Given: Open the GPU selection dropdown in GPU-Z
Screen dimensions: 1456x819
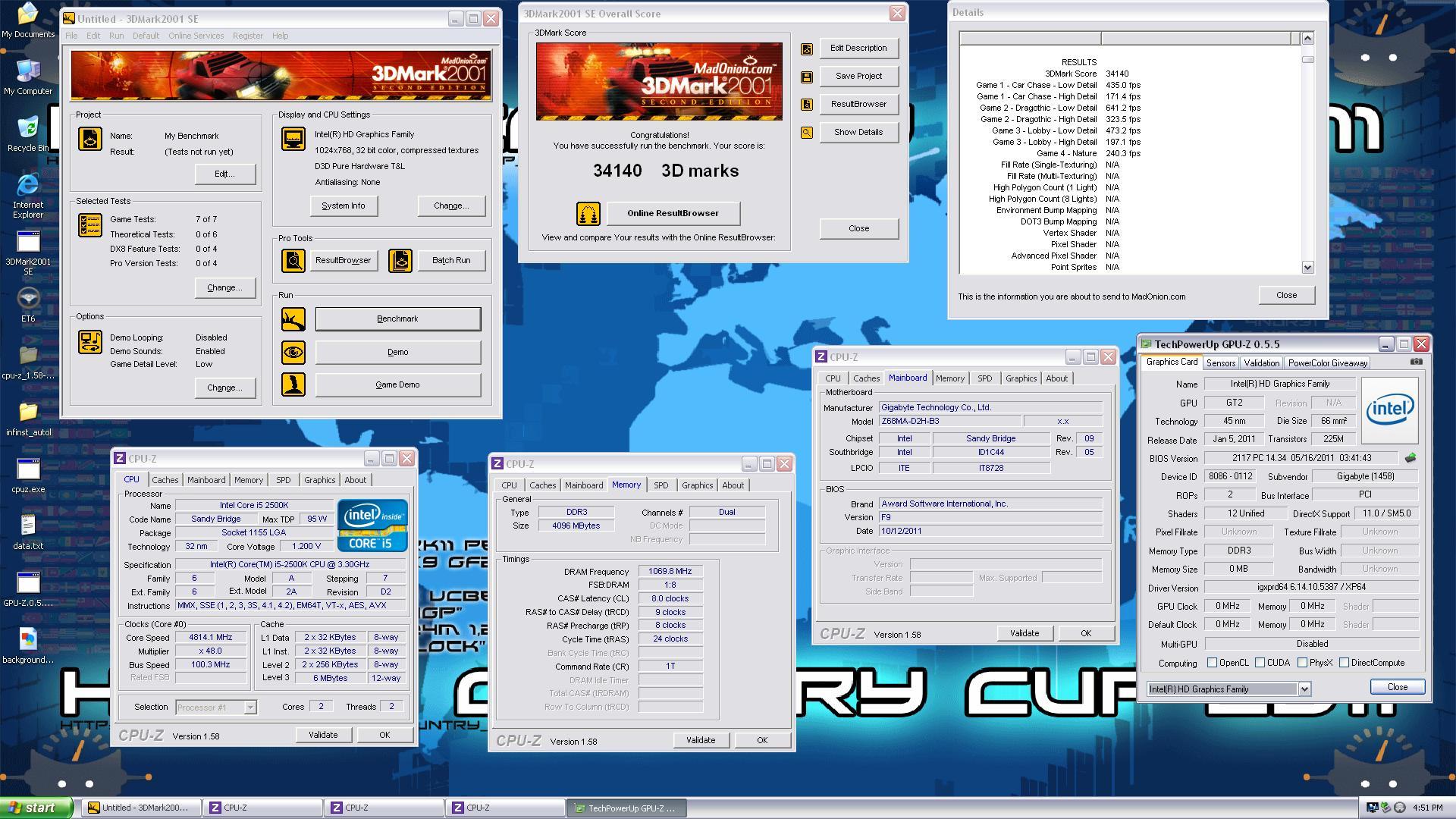Looking at the screenshot, I should [x=1304, y=689].
